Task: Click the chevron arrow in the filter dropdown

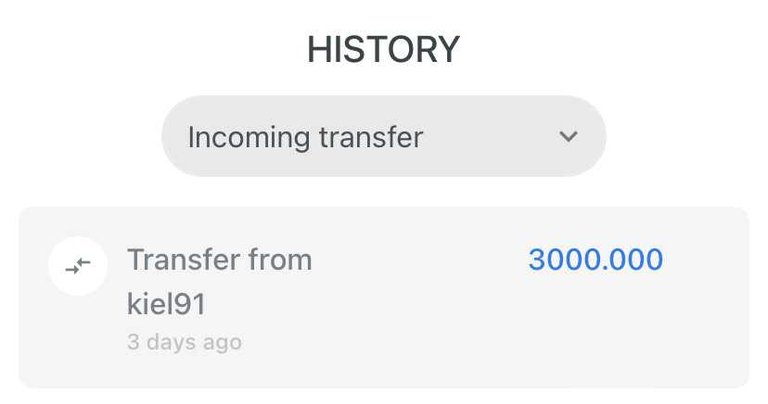Action: coord(568,136)
